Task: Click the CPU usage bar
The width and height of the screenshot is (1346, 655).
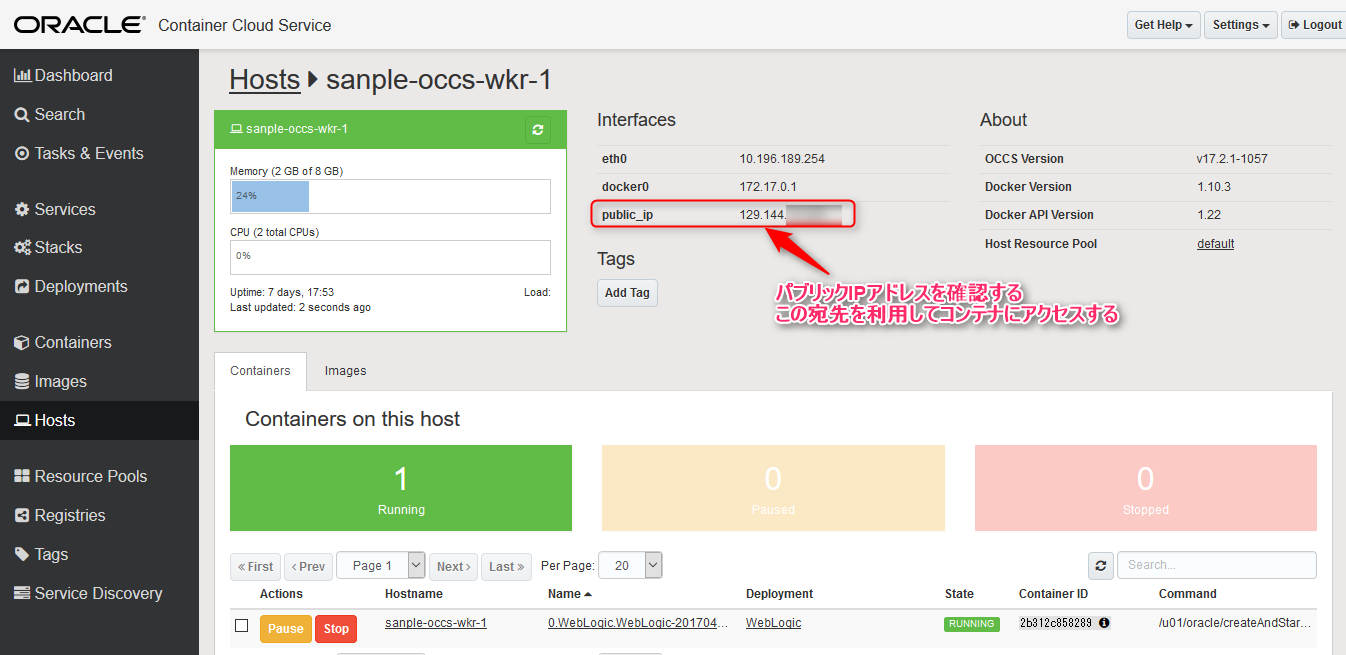Action: pos(390,257)
